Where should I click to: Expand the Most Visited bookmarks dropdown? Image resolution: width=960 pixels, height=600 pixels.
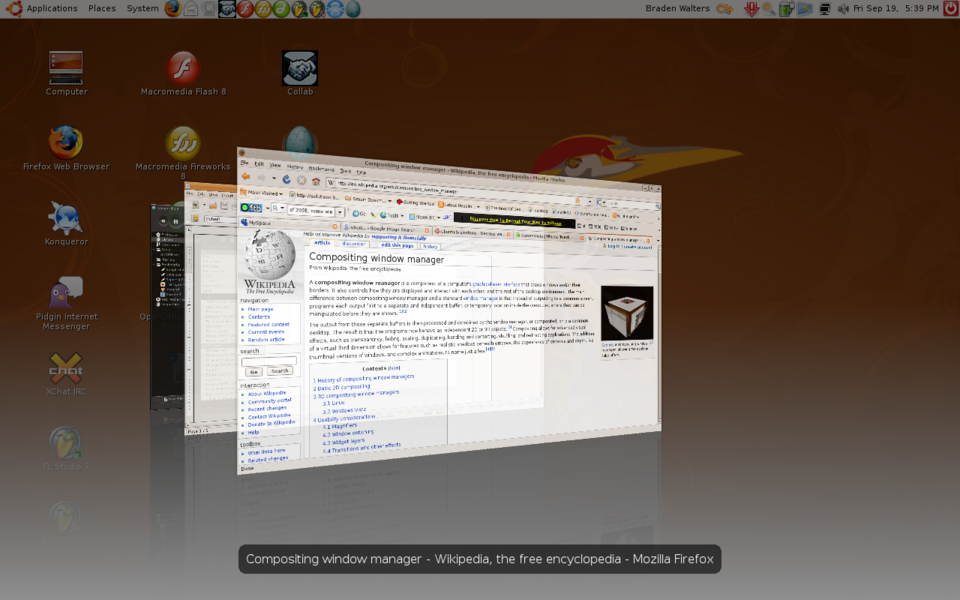pos(263,193)
